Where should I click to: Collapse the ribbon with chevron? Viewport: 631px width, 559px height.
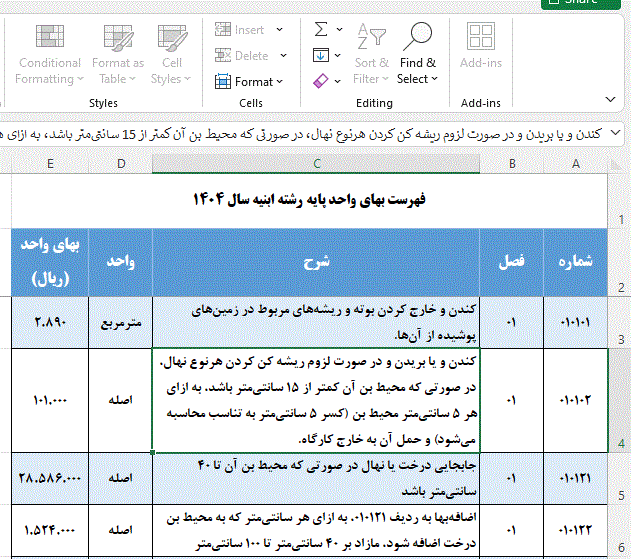pyautogui.click(x=611, y=99)
